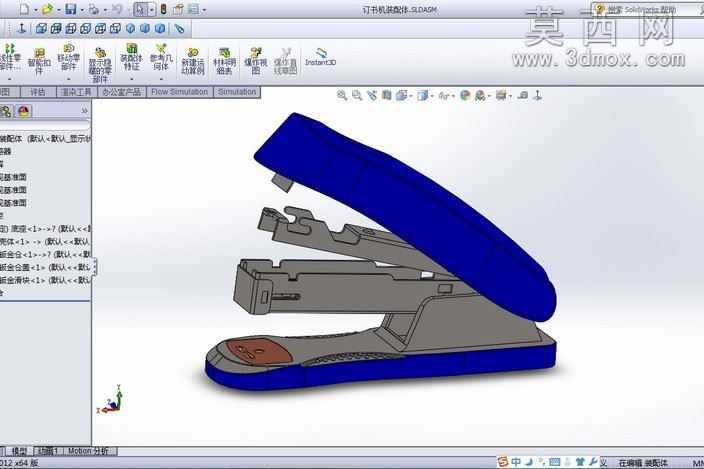Open Hide/Show Items glasses icon

(x=444, y=95)
